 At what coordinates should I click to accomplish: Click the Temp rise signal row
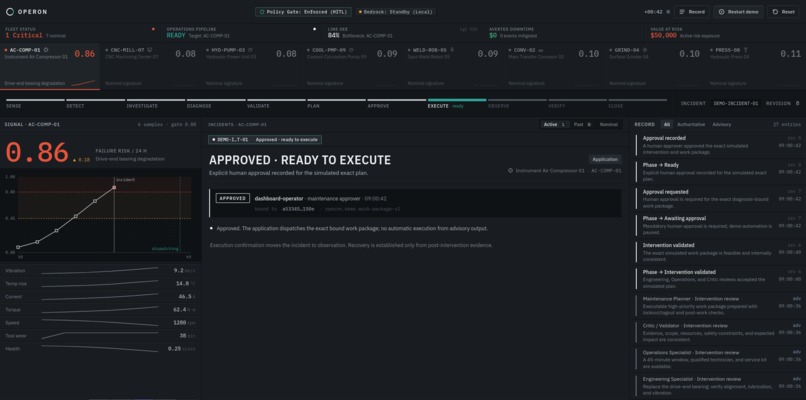pos(101,284)
